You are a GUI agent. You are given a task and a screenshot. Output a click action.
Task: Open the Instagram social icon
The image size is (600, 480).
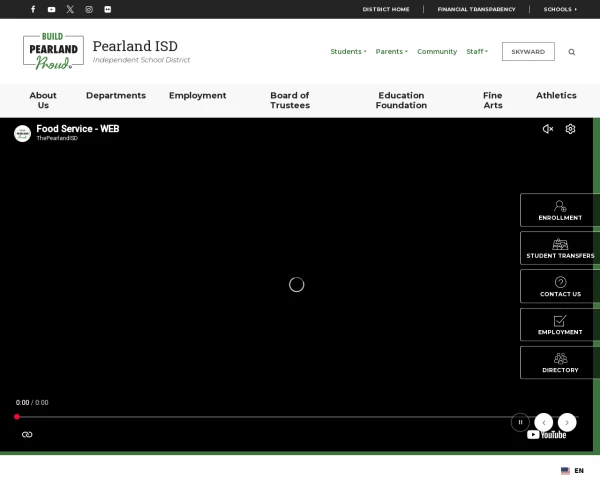pos(89,9)
